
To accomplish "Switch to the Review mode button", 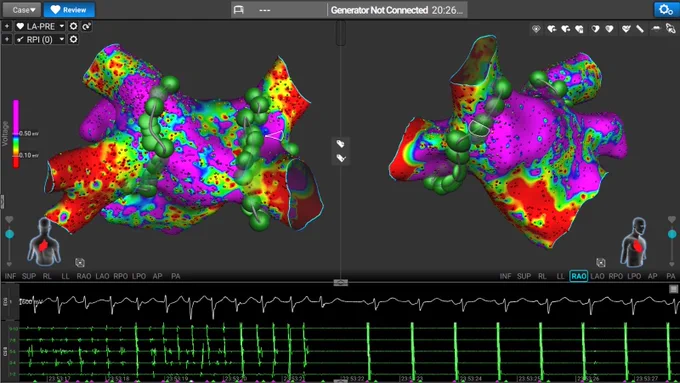I will [69, 10].
